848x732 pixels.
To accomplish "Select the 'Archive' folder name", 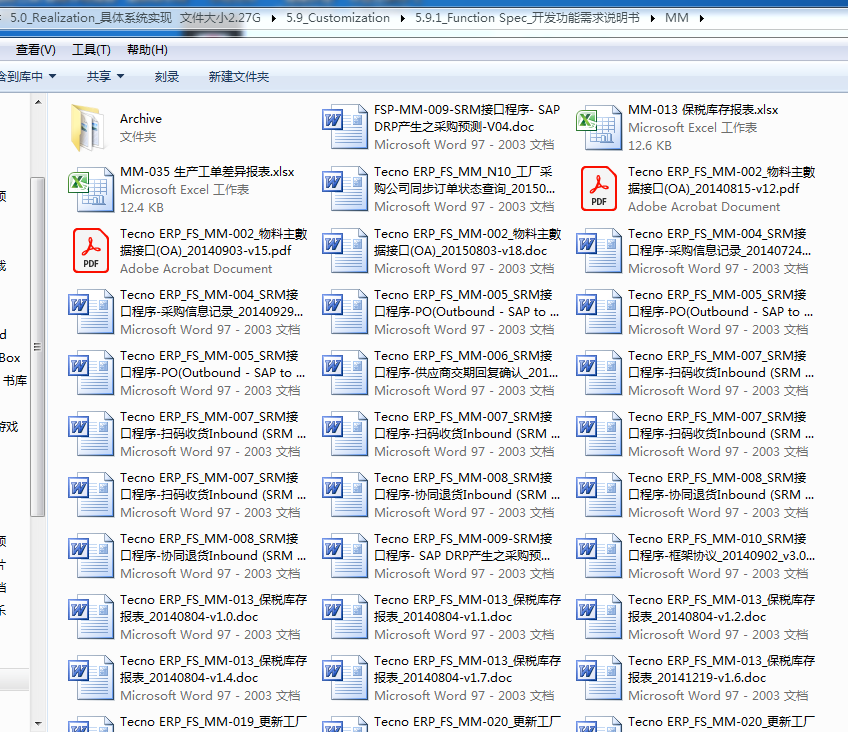I will 141,118.
